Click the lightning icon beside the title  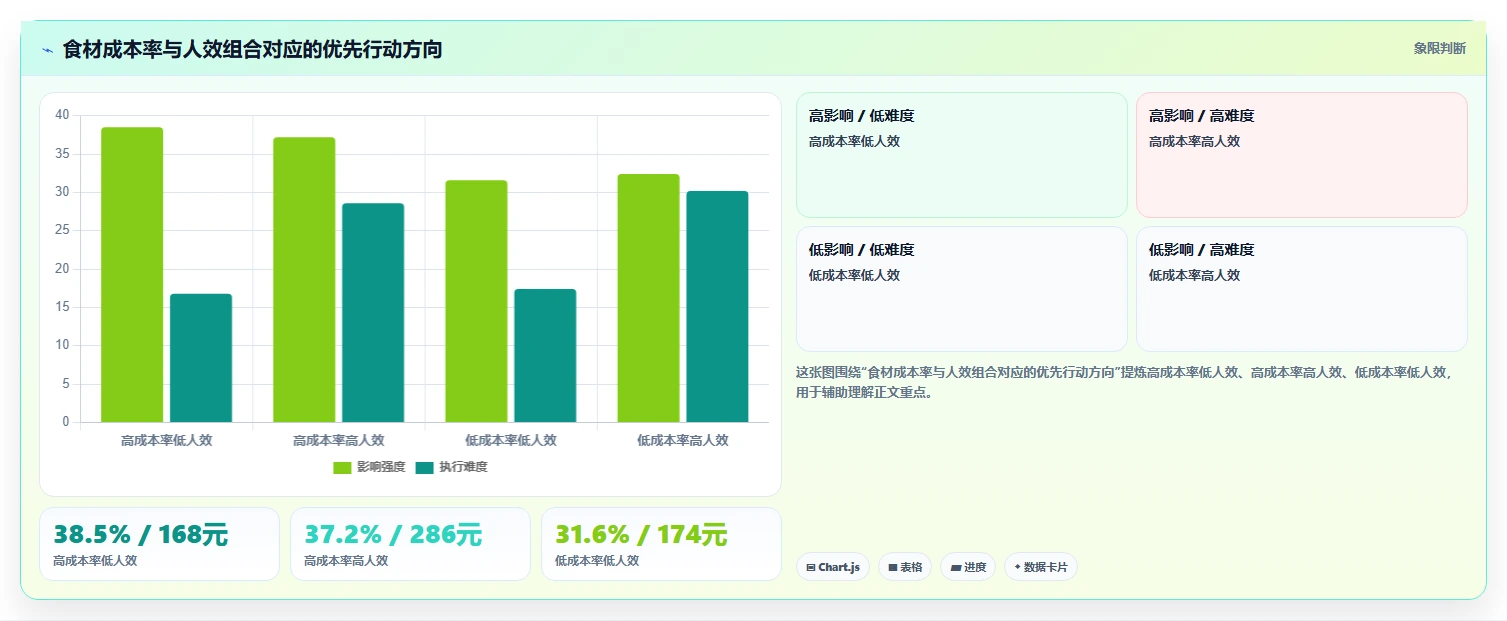(47, 49)
